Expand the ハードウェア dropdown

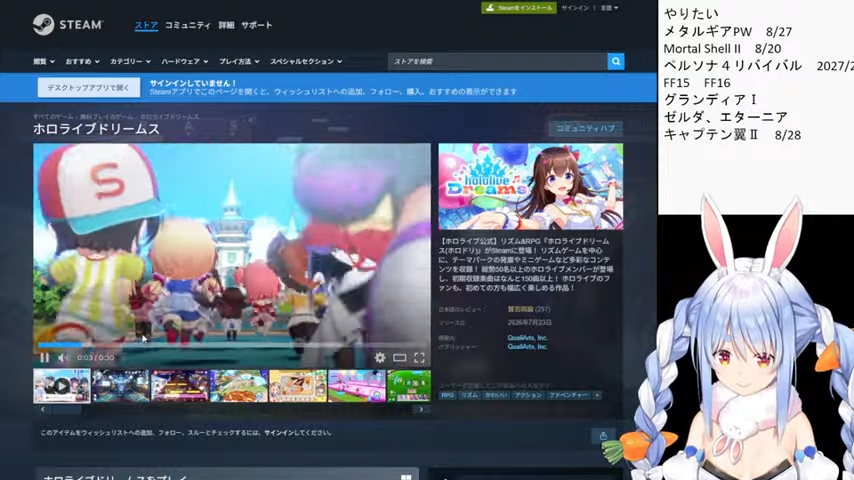(185, 62)
